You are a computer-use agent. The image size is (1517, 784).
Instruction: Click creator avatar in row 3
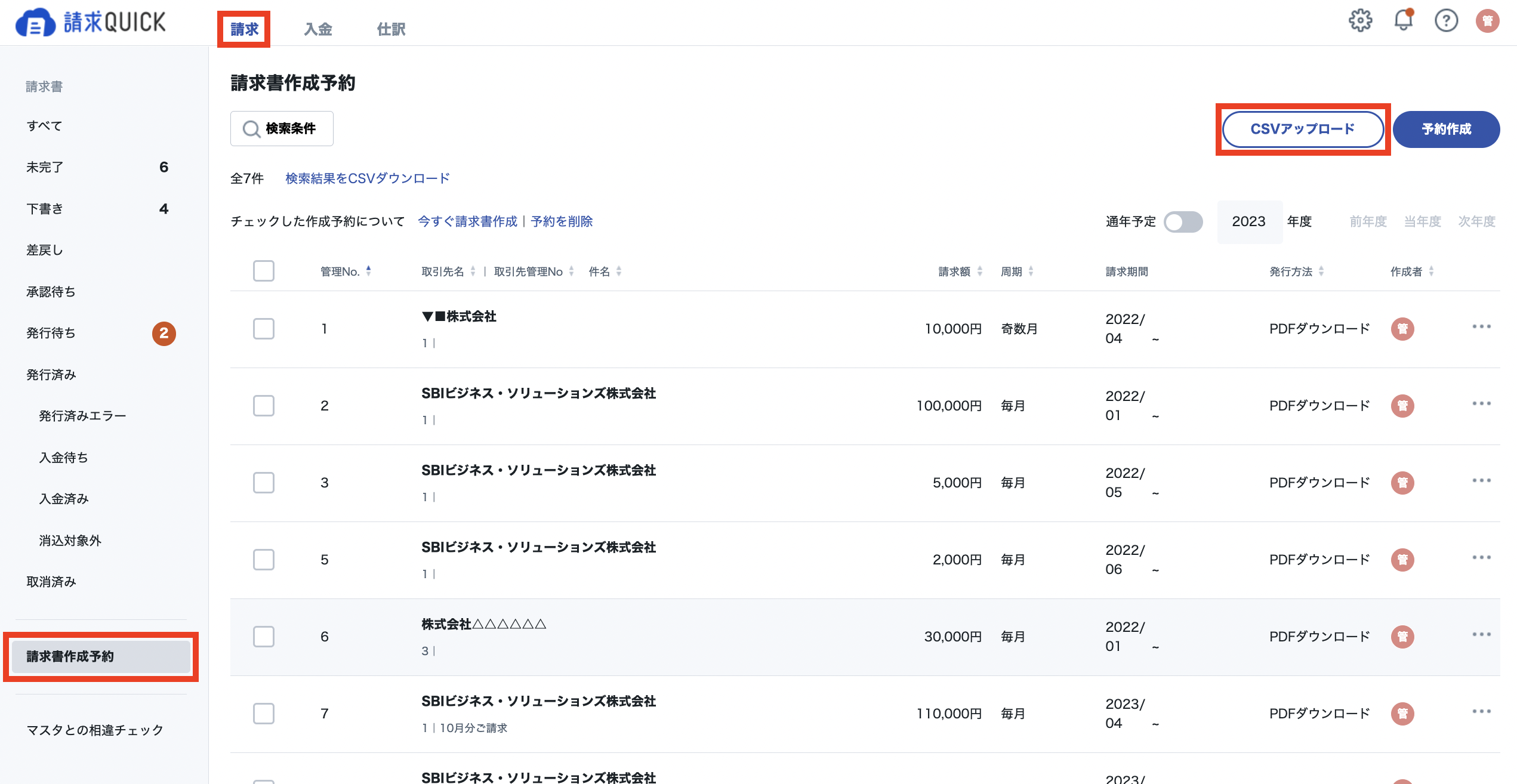(x=1402, y=483)
